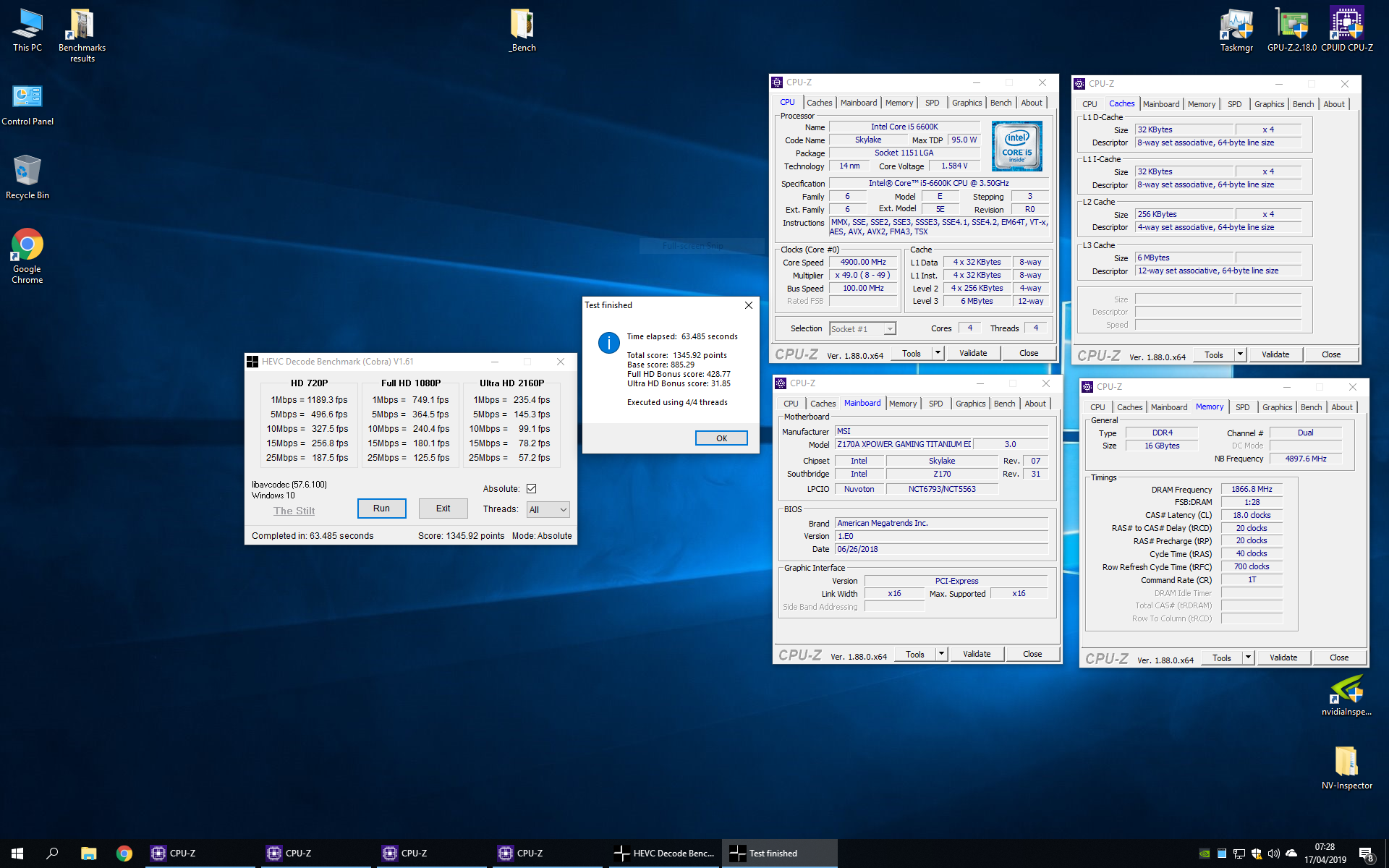Viewport: 1389px width, 868px height.
Task: Open Socket #1 selection dropdown
Action: coord(862,329)
